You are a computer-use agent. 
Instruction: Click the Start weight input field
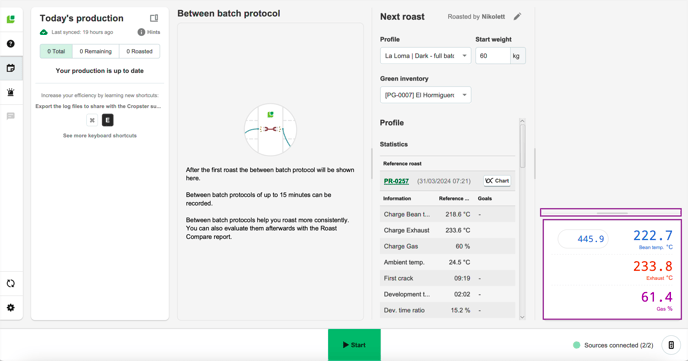point(493,56)
